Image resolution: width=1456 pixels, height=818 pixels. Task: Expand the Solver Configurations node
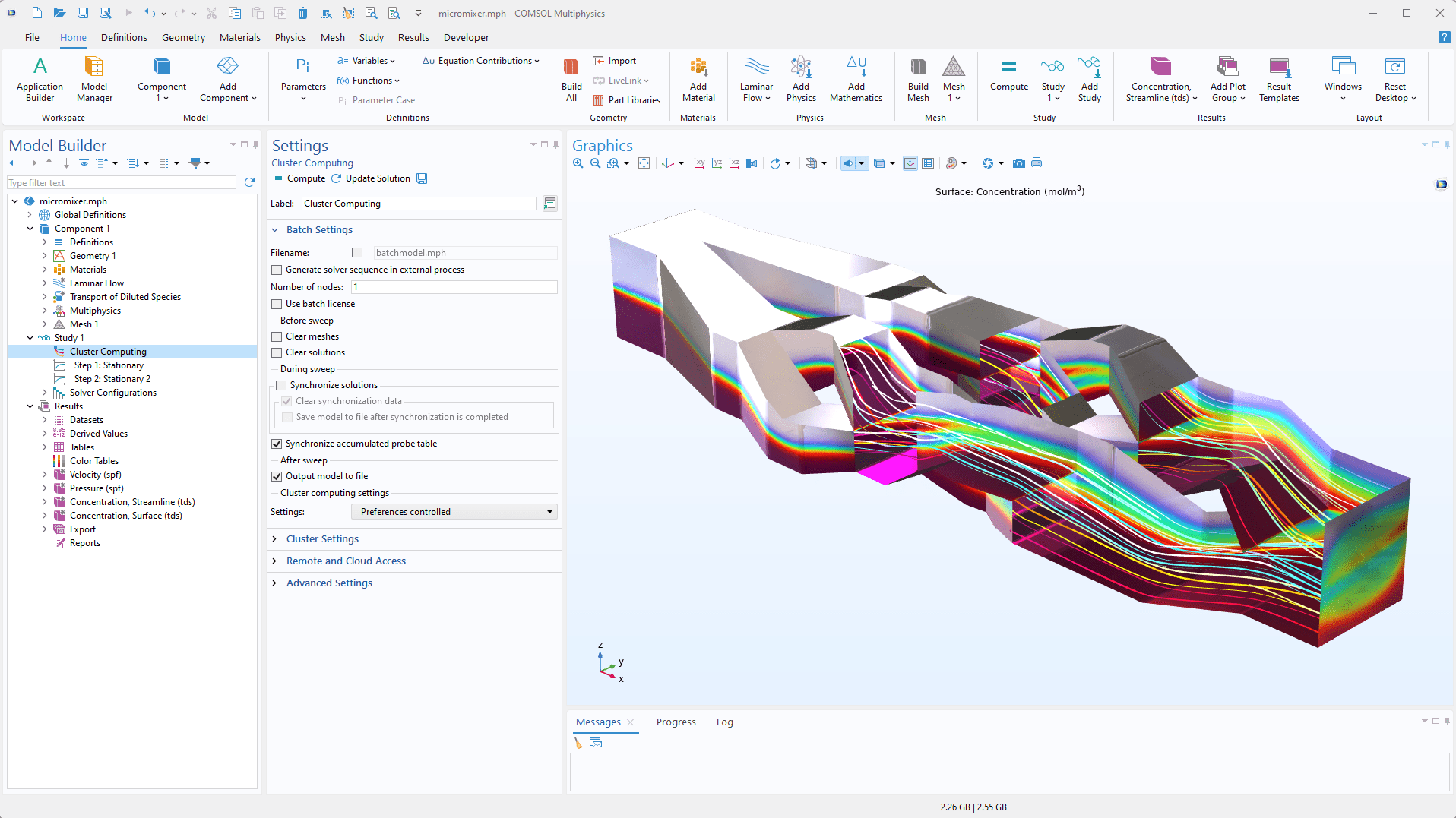click(x=45, y=393)
